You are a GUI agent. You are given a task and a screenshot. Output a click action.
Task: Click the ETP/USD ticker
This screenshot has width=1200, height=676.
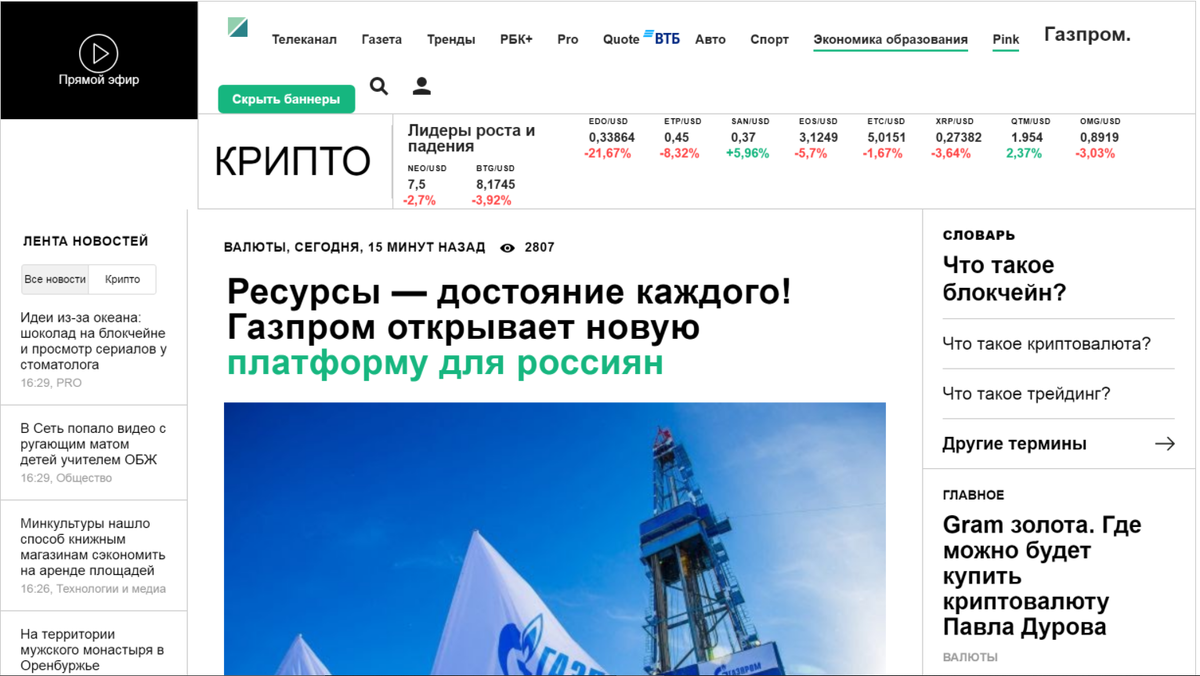tap(680, 137)
